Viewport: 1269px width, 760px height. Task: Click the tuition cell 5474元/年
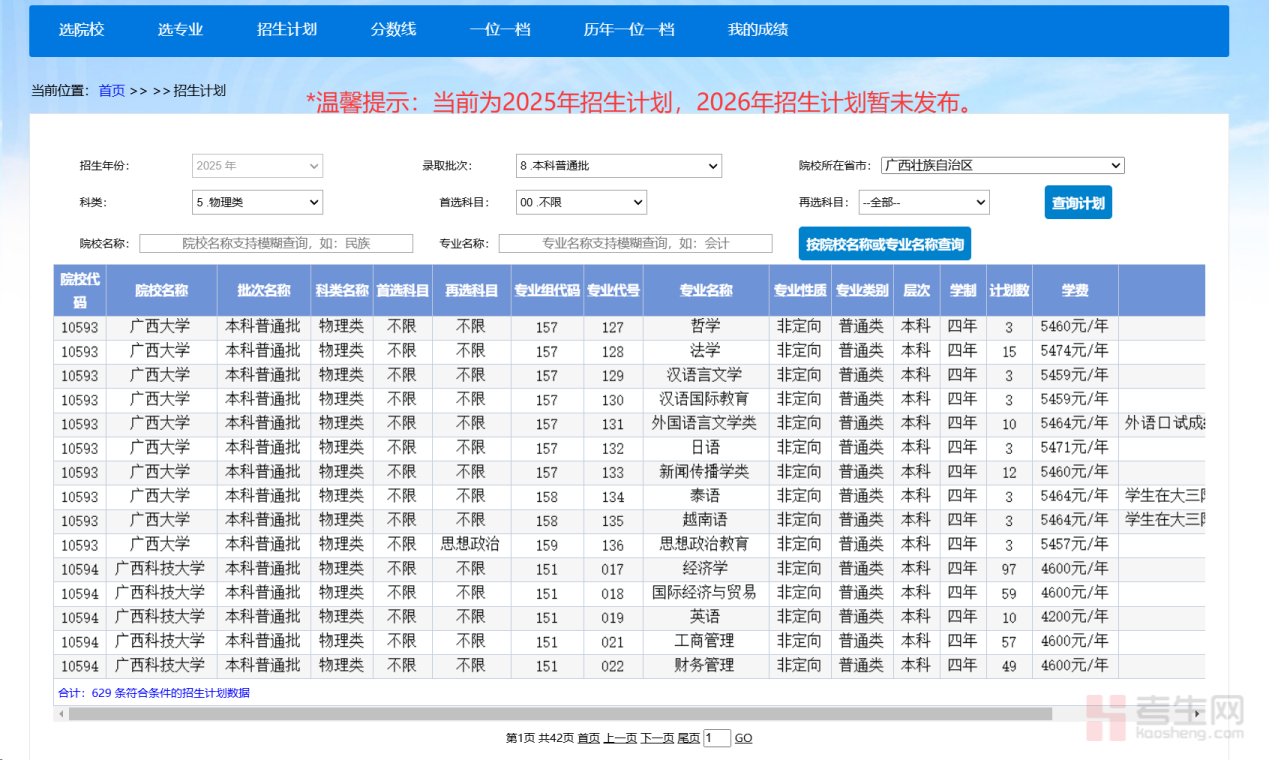pos(1075,351)
